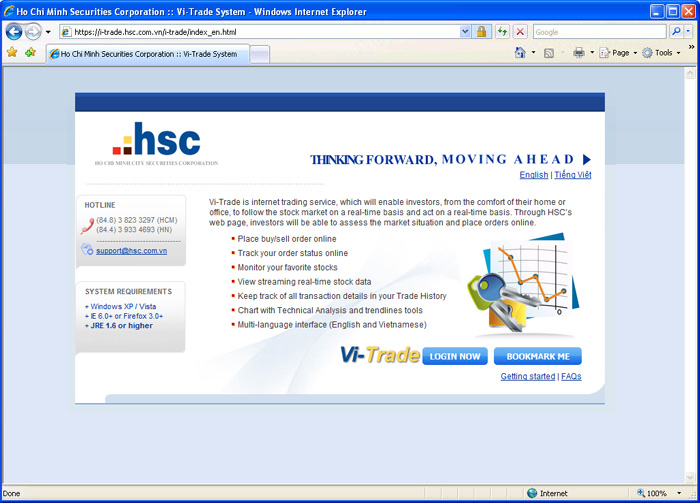Viewport: 700px width, 503px height.
Task: Expand the address bar history dropdown
Action: pyautogui.click(x=465, y=32)
